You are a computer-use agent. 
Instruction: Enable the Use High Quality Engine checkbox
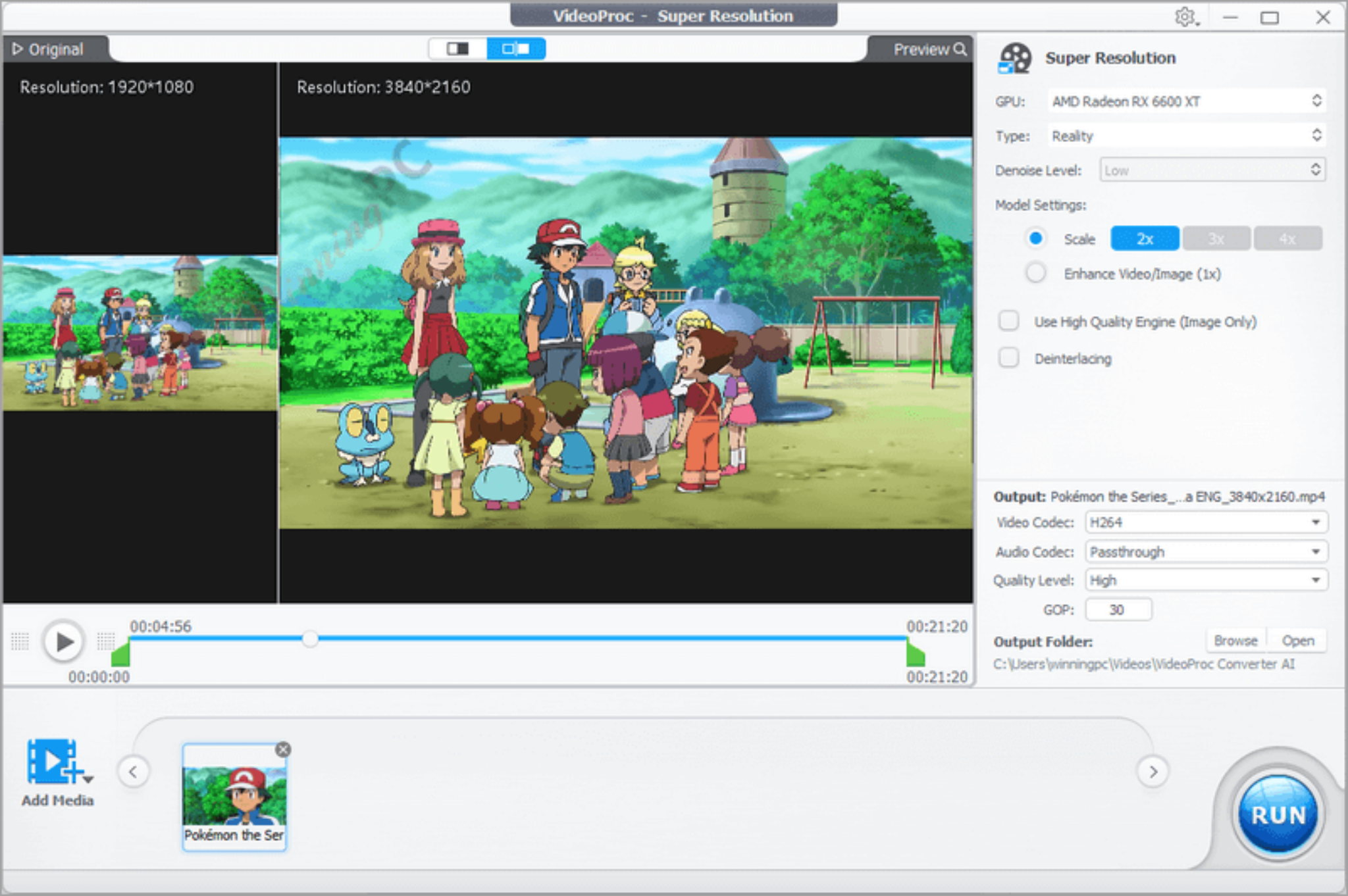pyautogui.click(x=1008, y=321)
